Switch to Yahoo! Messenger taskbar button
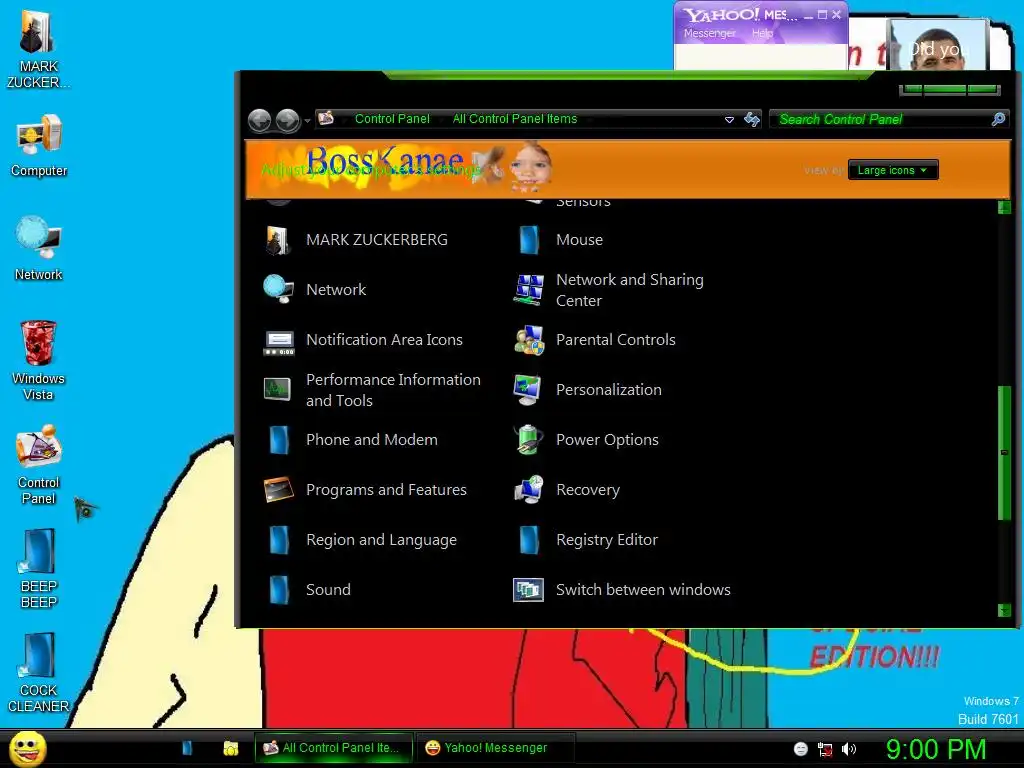The image size is (1024, 768). click(495, 748)
